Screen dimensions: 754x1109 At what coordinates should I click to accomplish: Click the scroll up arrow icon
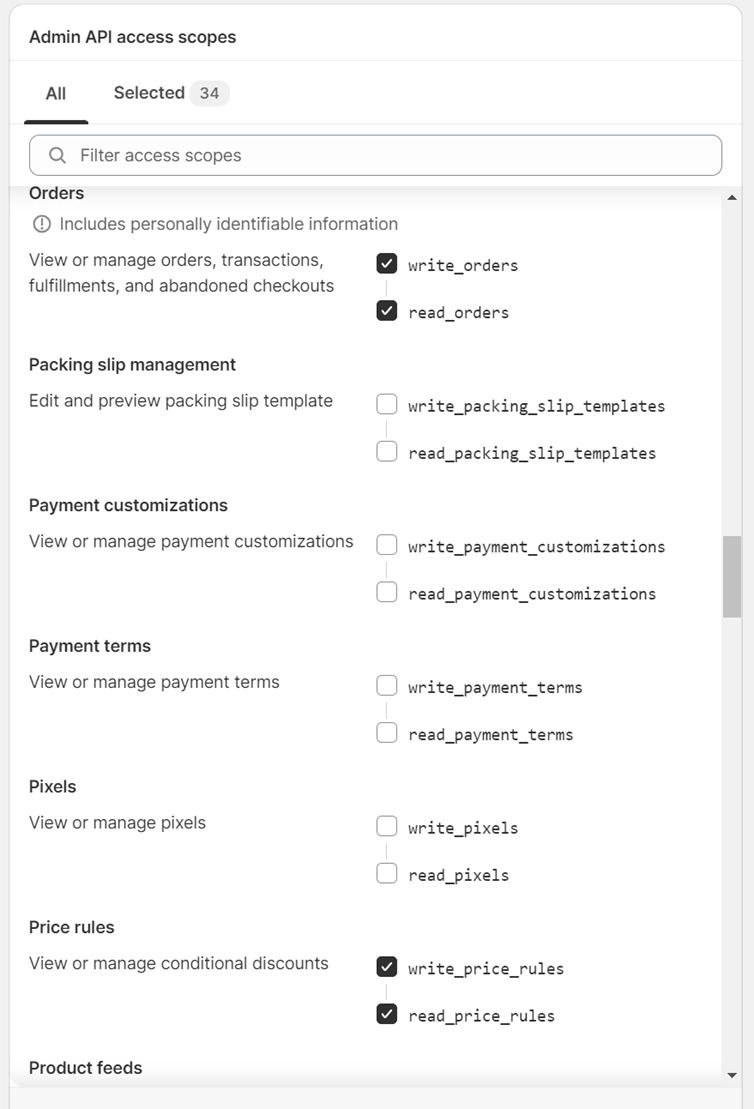732,198
